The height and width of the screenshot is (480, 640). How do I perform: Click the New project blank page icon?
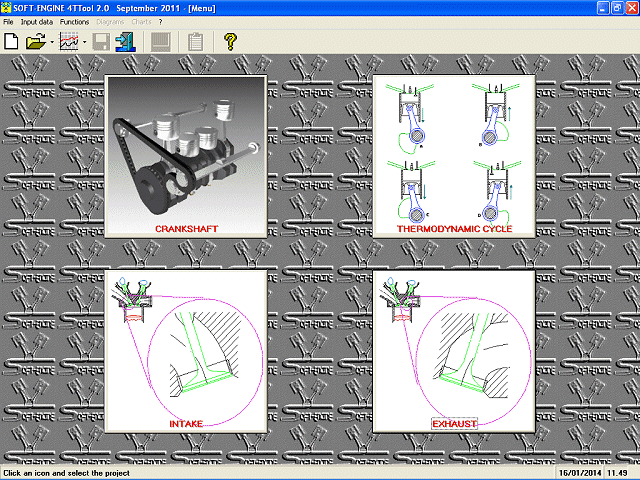point(11,42)
